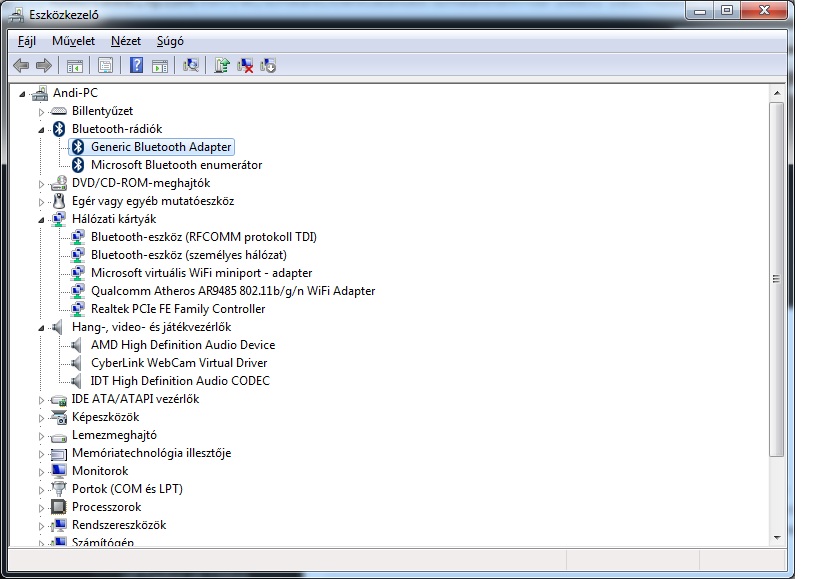Maximize the Eszközkezelő window
The image size is (819, 579).
point(727,11)
